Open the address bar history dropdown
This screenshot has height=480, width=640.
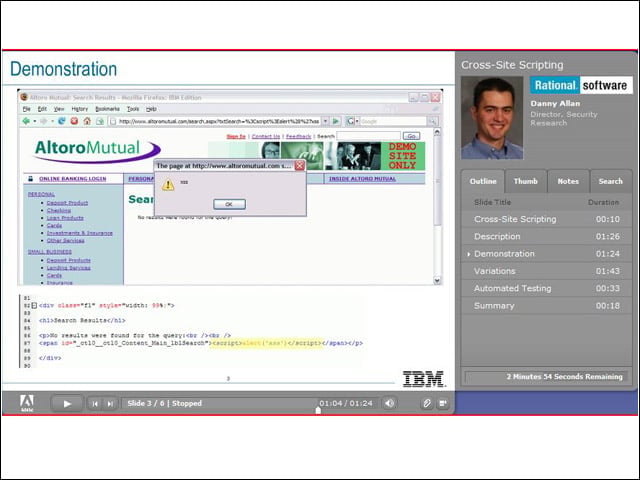tap(325, 121)
